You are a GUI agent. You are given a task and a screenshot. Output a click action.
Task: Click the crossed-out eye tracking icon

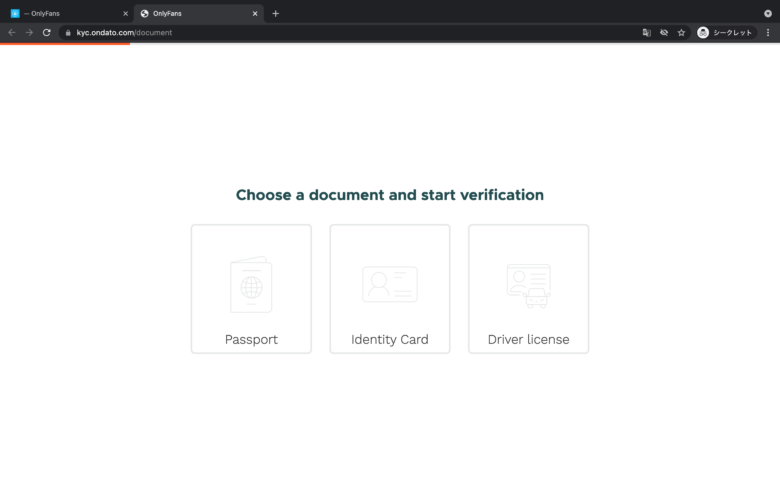[664, 32]
